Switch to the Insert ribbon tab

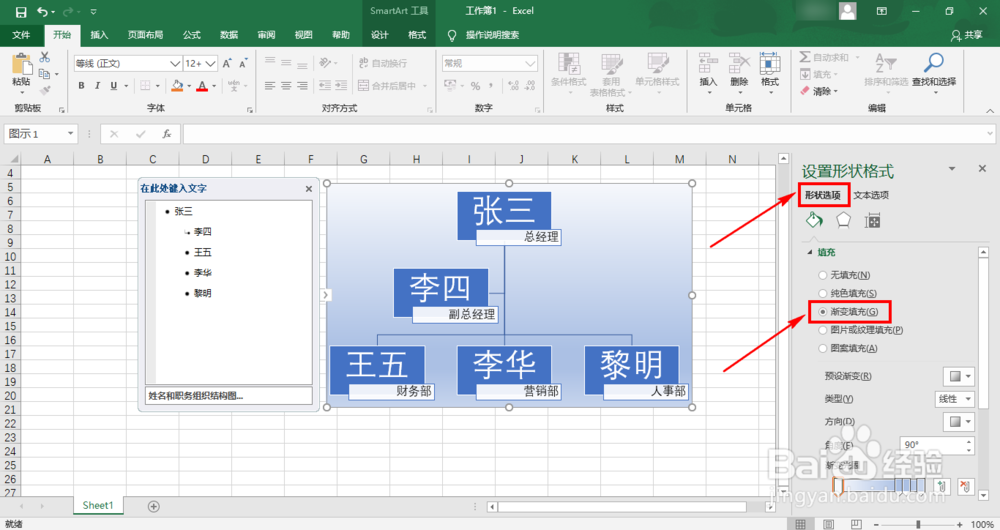(99, 35)
